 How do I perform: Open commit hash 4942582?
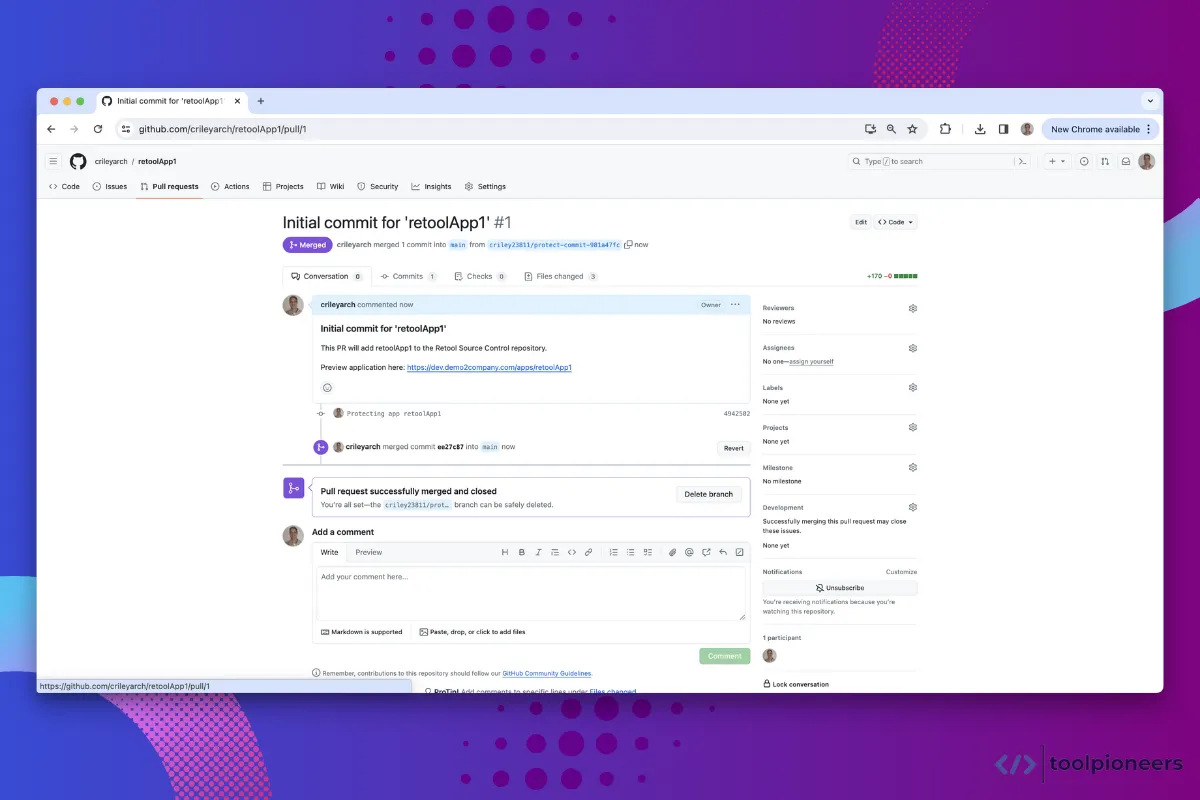click(x=736, y=413)
